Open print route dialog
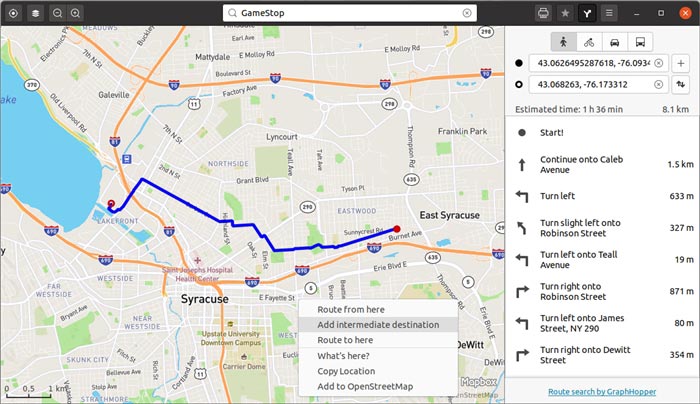The image size is (700, 404). click(543, 13)
